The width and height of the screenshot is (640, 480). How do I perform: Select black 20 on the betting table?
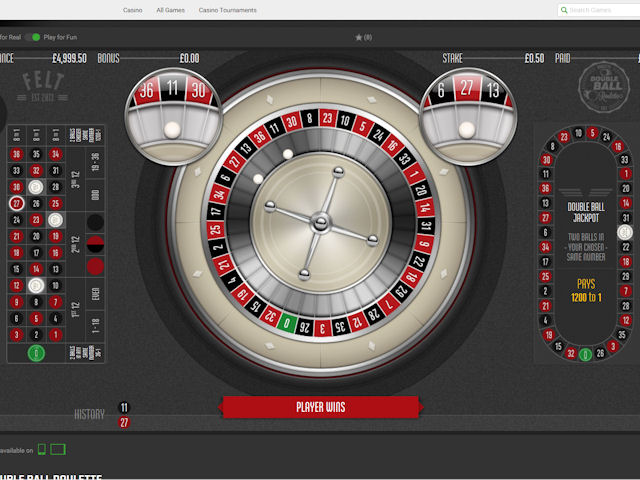36,236
